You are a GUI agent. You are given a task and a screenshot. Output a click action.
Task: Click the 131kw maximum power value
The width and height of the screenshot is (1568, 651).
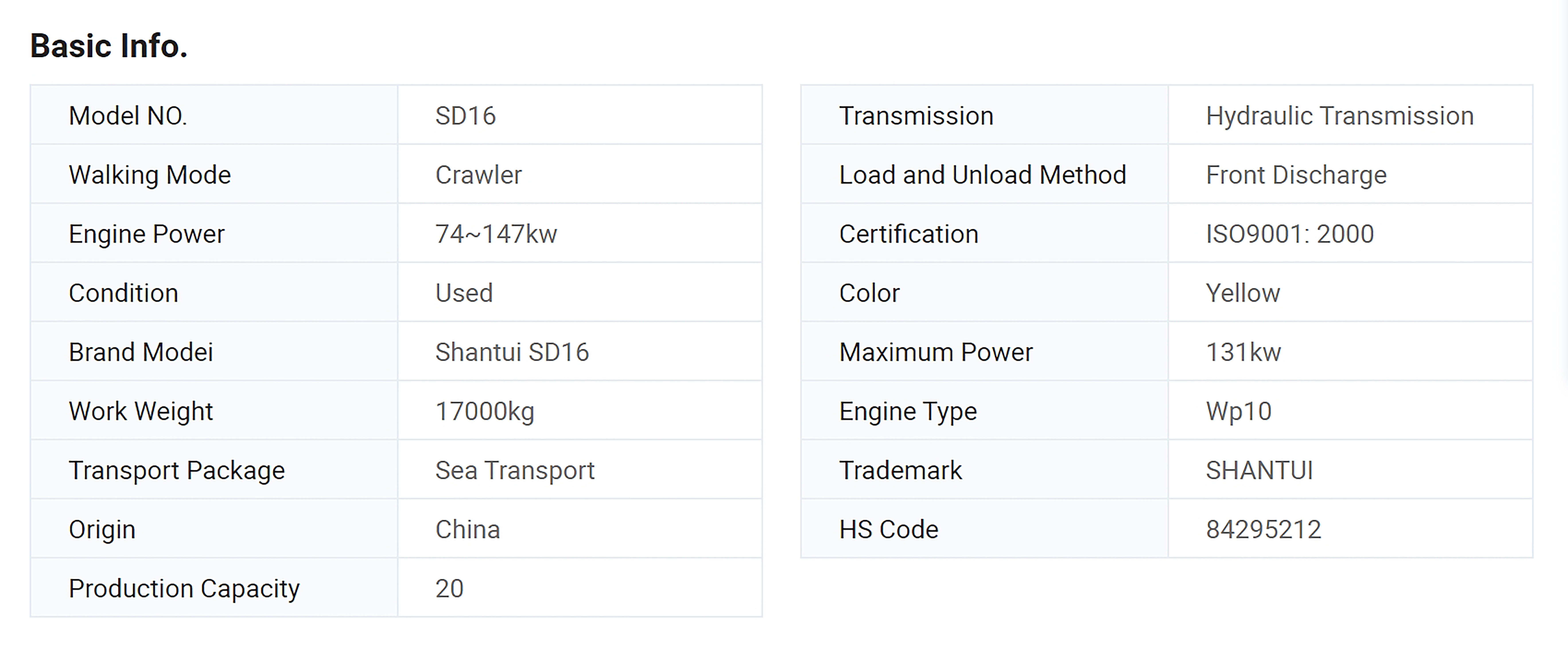pyautogui.click(x=1244, y=352)
